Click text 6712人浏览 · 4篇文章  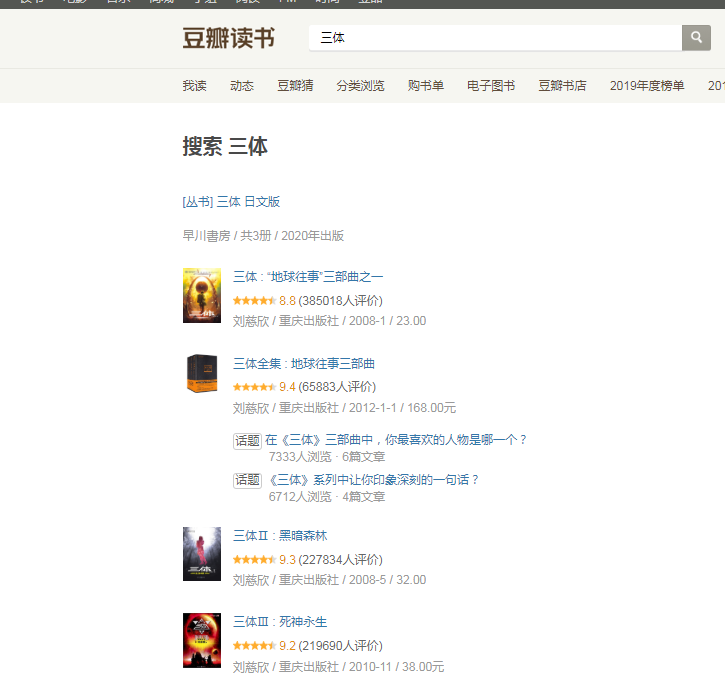click(326, 497)
